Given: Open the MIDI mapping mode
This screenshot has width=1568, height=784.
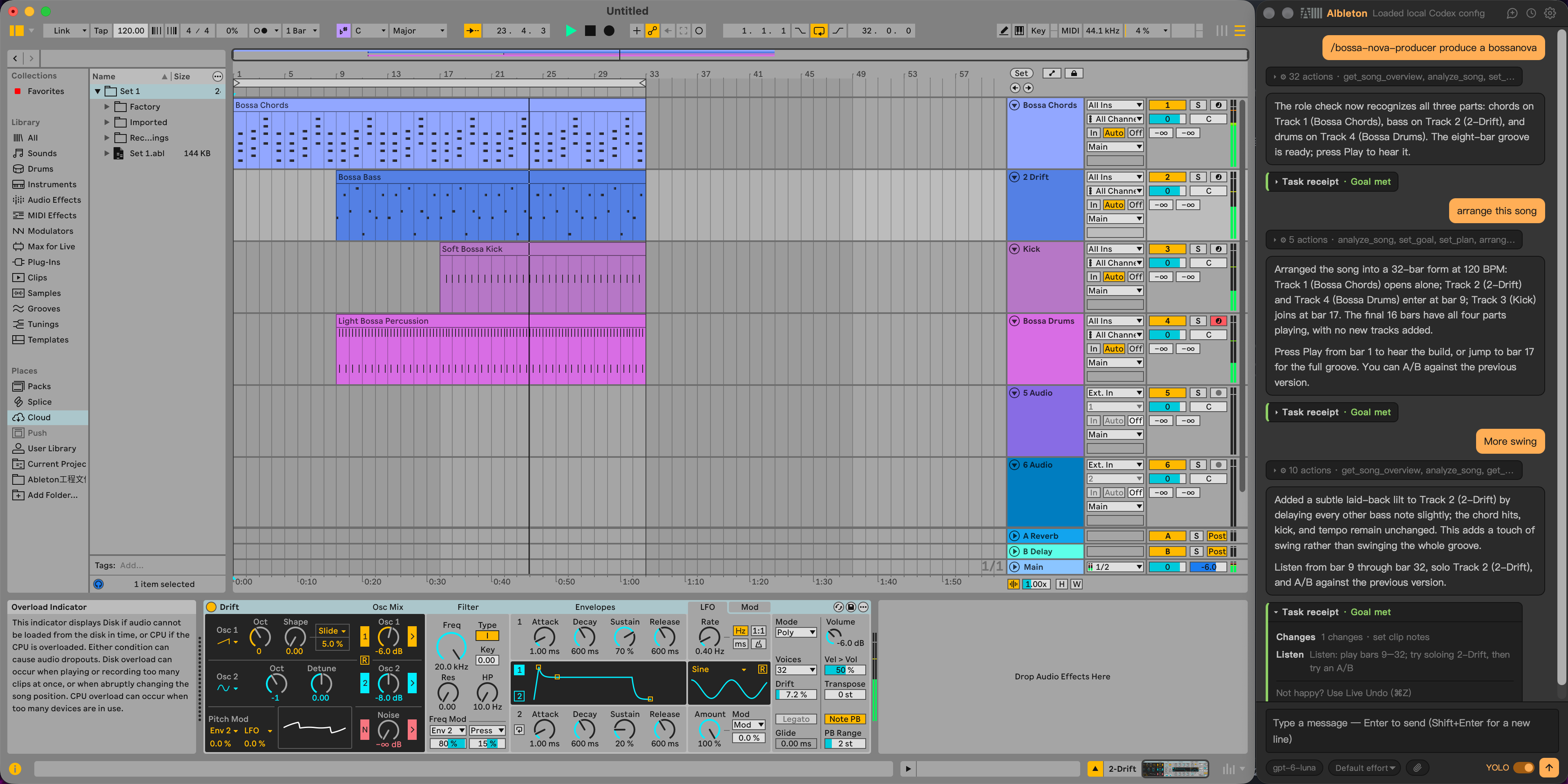Looking at the screenshot, I should pos(1070,31).
